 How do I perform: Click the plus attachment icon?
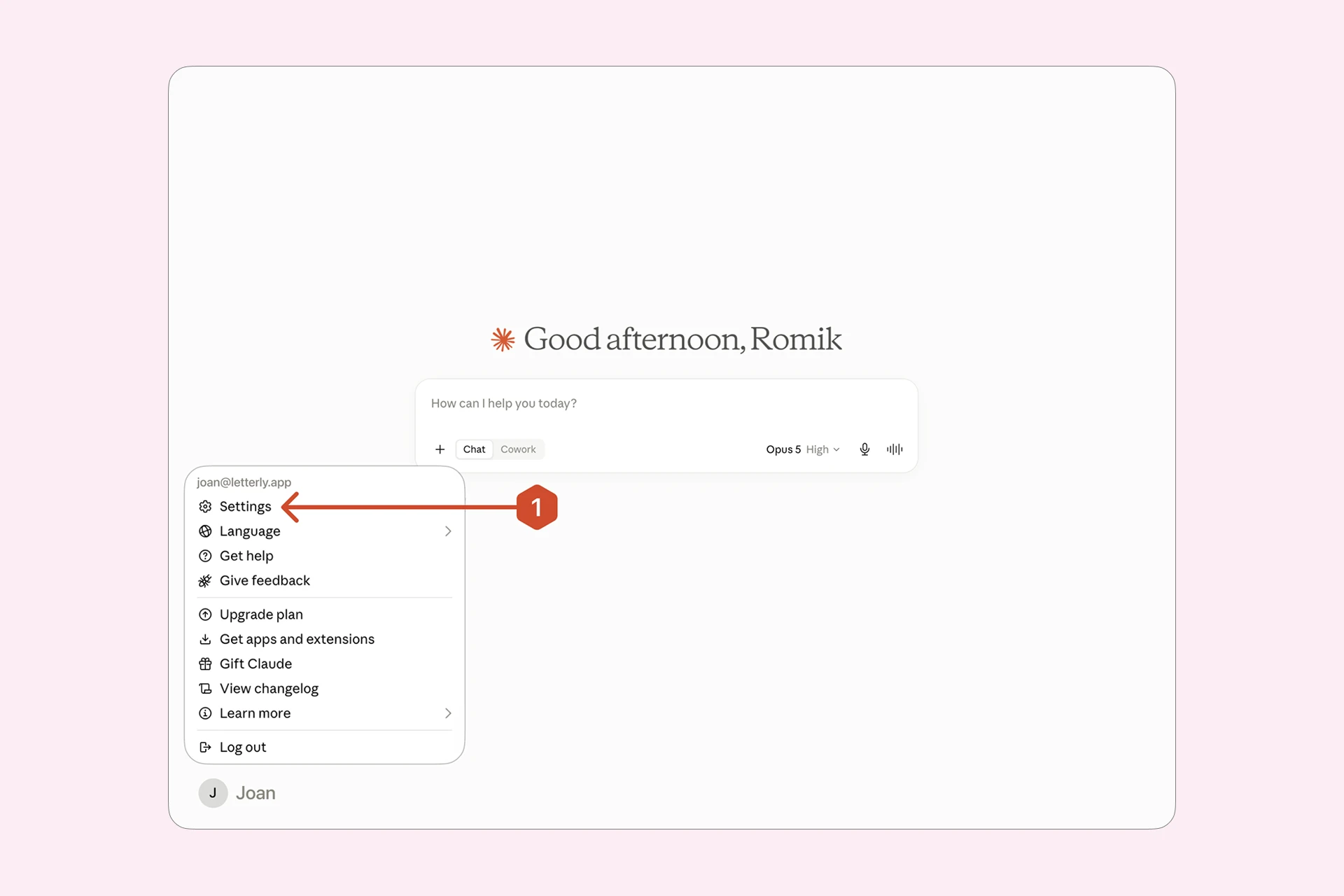point(440,449)
